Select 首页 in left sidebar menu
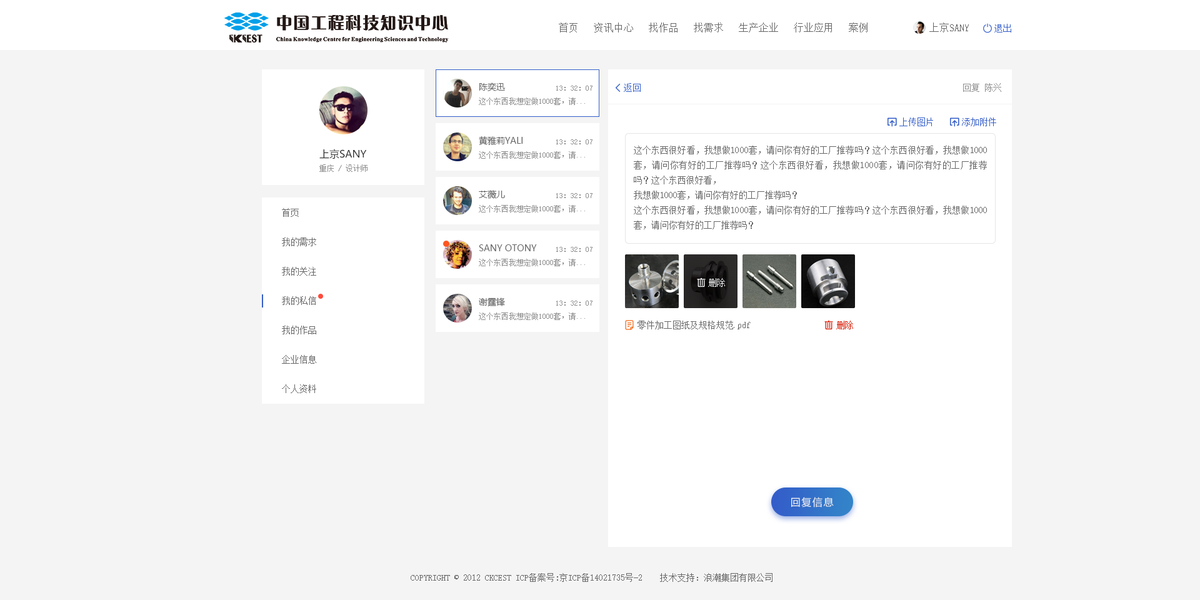 (x=290, y=213)
